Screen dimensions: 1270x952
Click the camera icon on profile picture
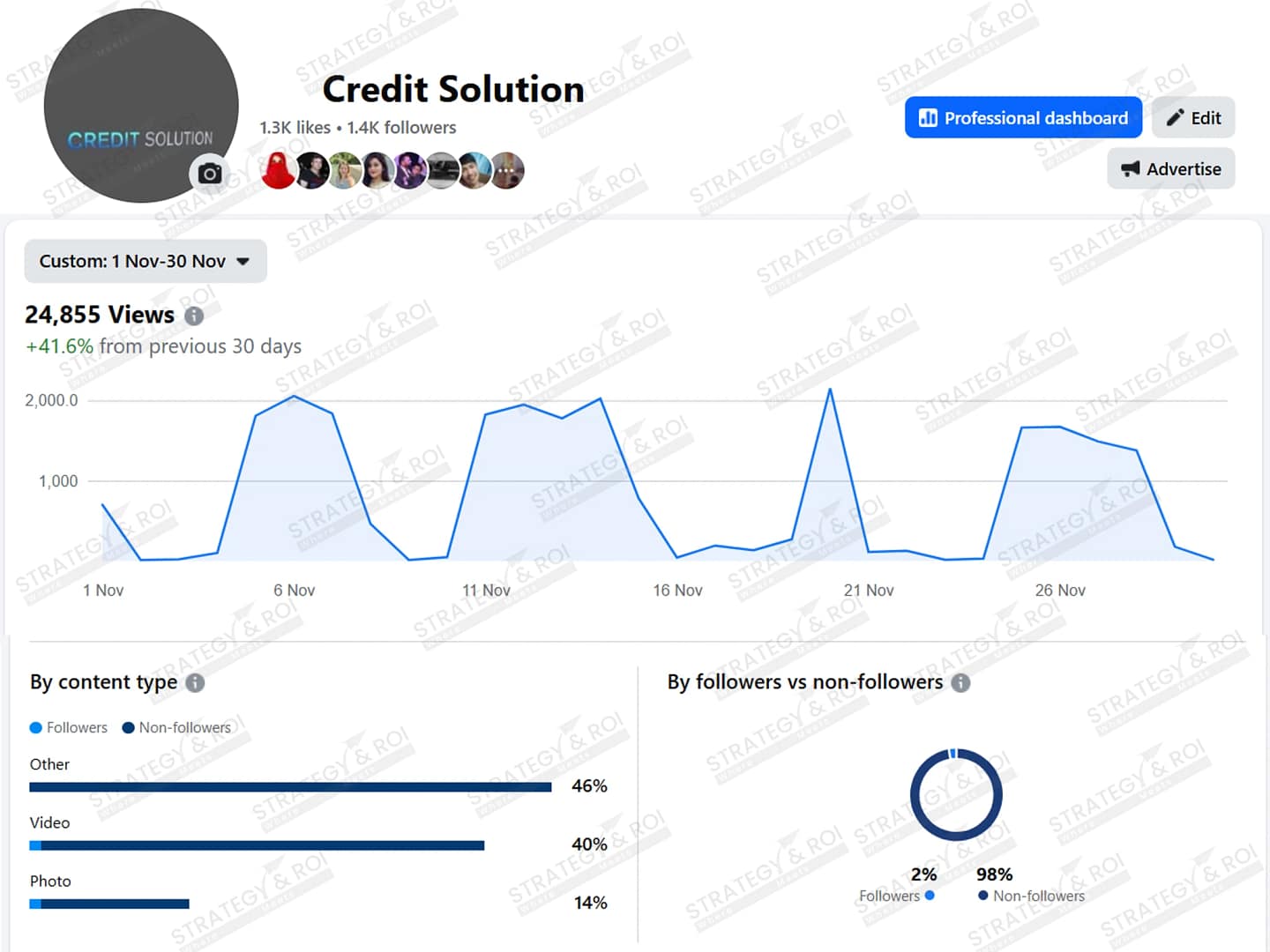tap(210, 174)
